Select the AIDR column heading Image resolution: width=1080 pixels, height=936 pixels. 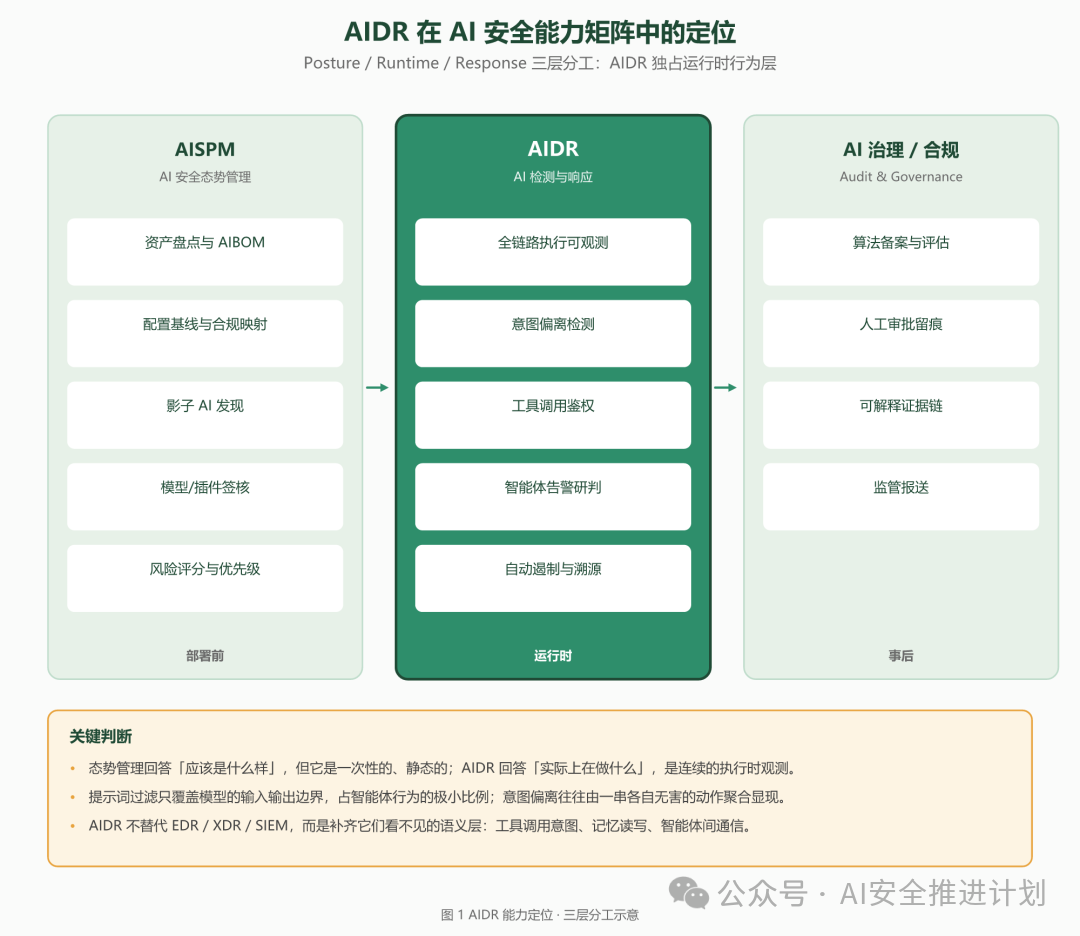(x=553, y=149)
